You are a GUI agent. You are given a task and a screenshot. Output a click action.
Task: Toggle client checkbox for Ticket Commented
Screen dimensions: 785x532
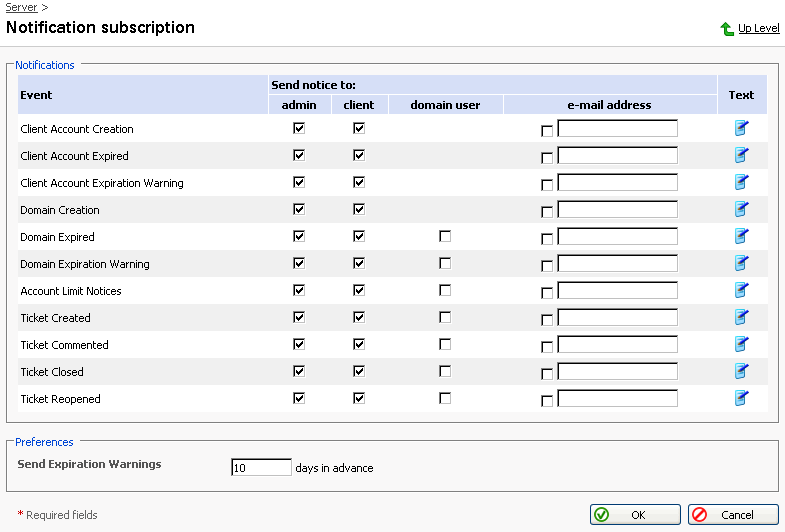pyautogui.click(x=359, y=344)
